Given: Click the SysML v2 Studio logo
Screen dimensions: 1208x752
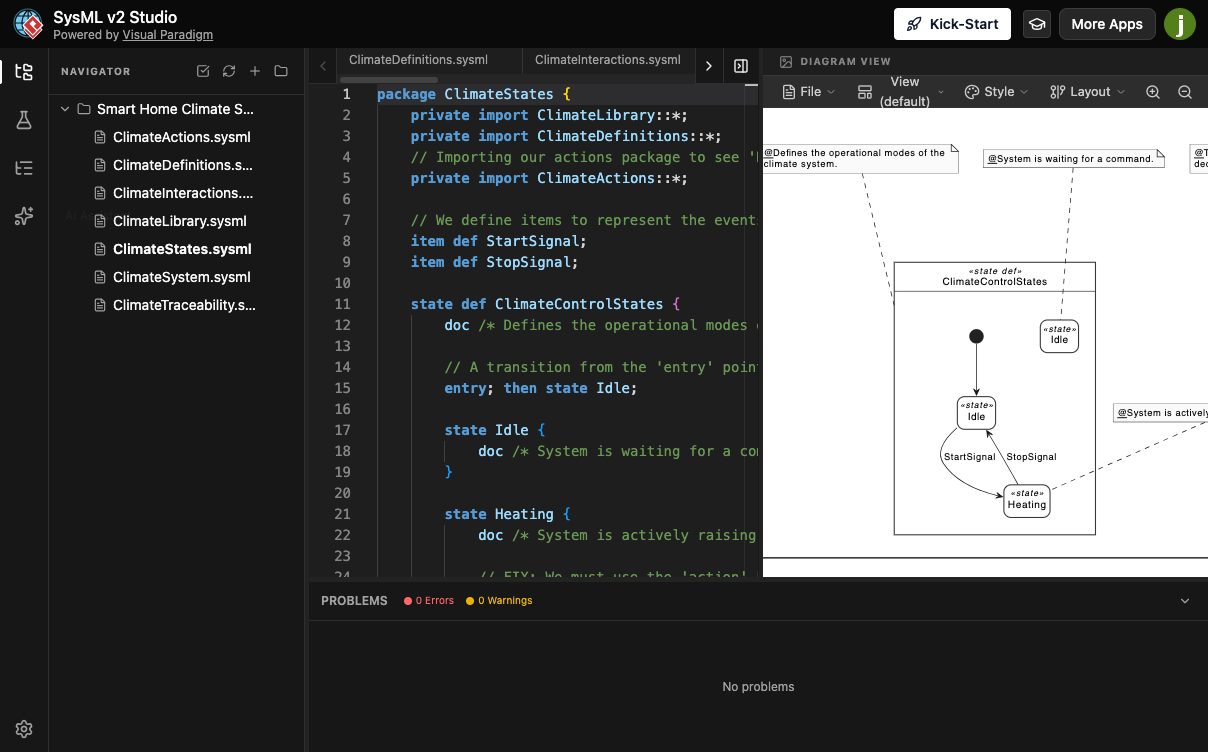Looking at the screenshot, I should pyautogui.click(x=28, y=24).
